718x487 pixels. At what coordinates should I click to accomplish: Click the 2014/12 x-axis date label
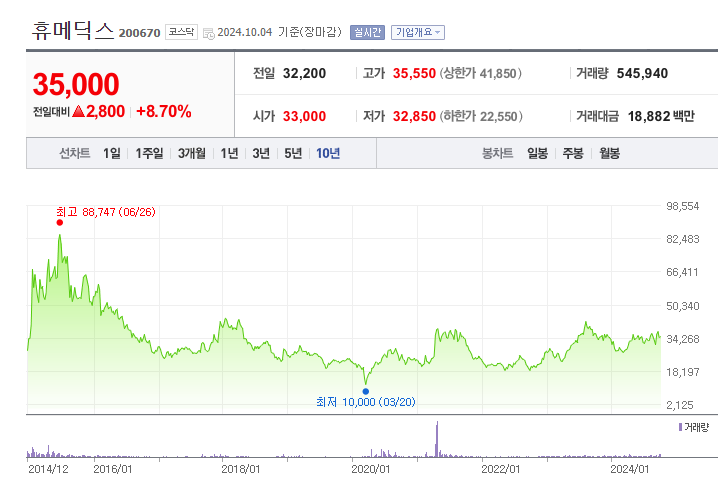pos(49,469)
